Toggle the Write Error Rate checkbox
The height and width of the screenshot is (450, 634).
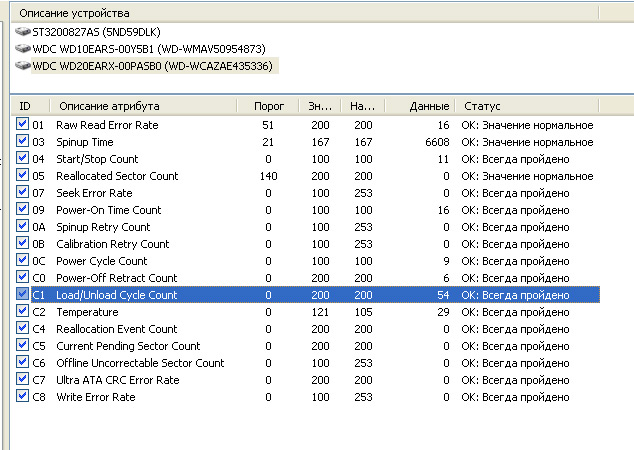coord(22,395)
